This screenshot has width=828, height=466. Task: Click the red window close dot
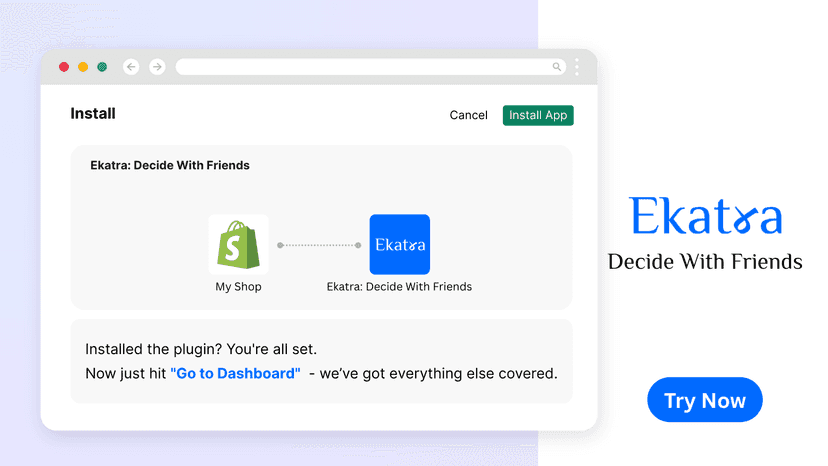[x=64, y=67]
